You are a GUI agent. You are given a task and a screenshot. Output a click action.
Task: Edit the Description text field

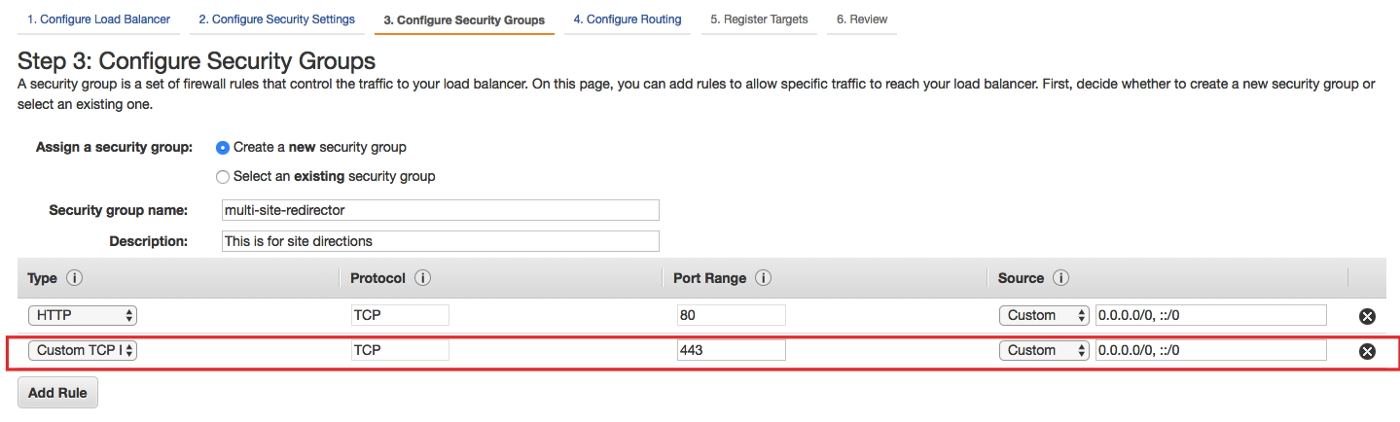coord(440,241)
